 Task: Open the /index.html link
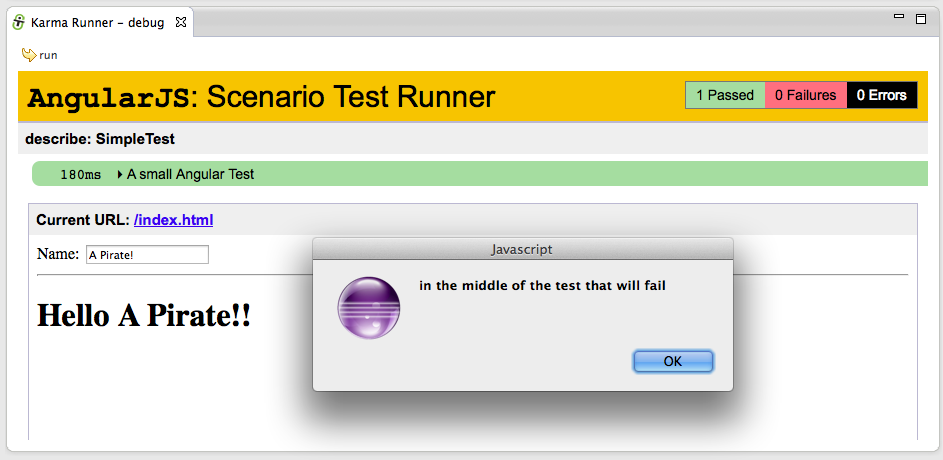point(173,220)
